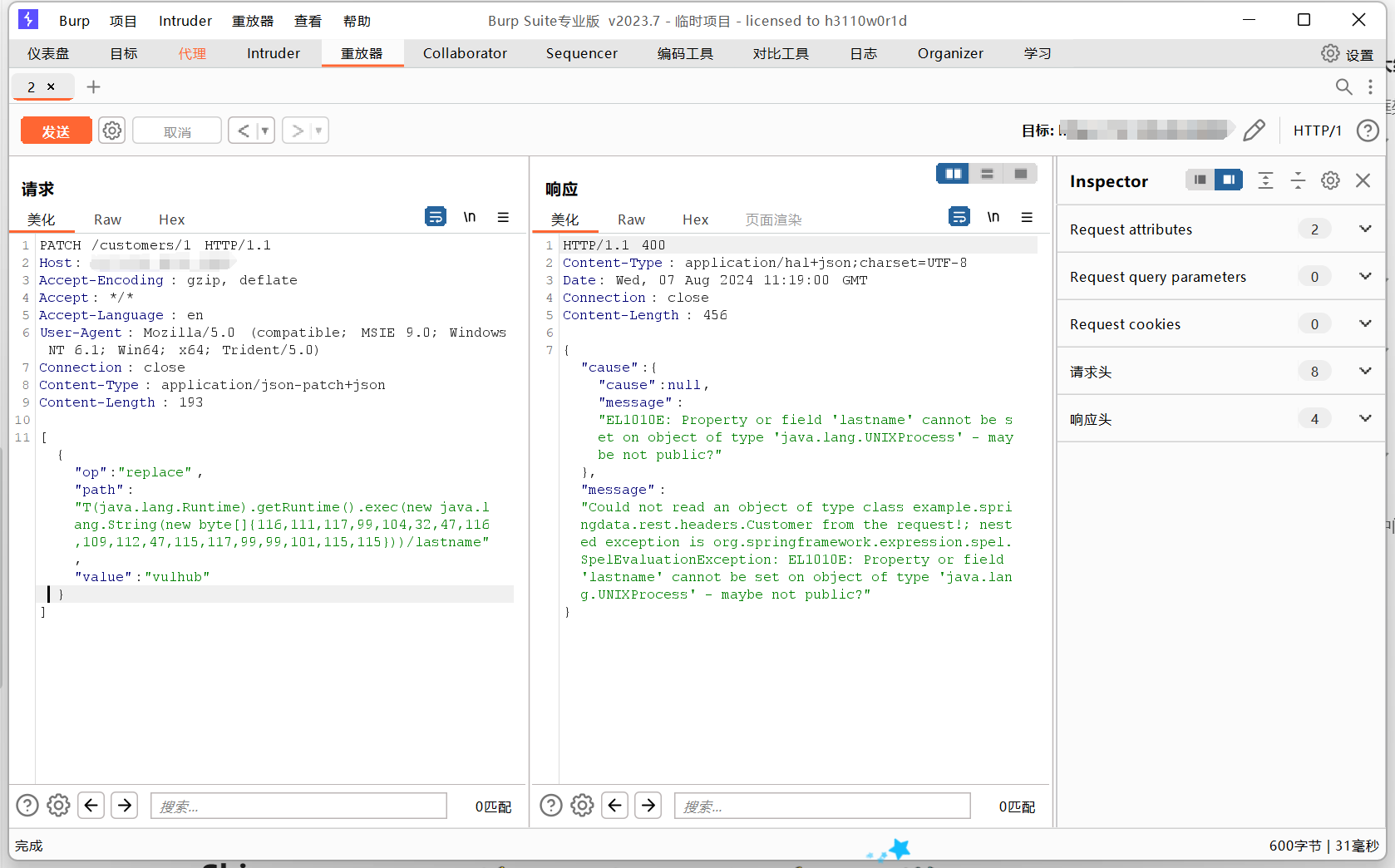Viewport: 1395px width, 868px height.
Task: Add a new Repeater tab with plus
Action: click(93, 86)
